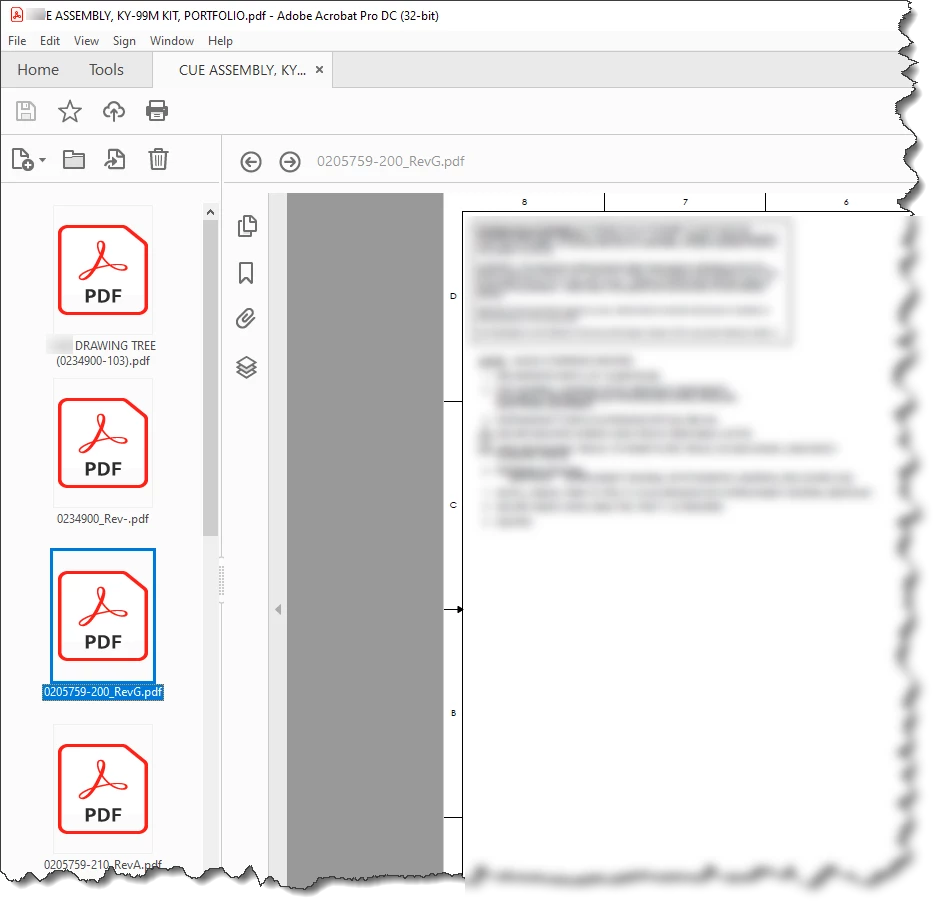Click the upload to cloud icon
Screen dimensions: 941x908
(114, 112)
